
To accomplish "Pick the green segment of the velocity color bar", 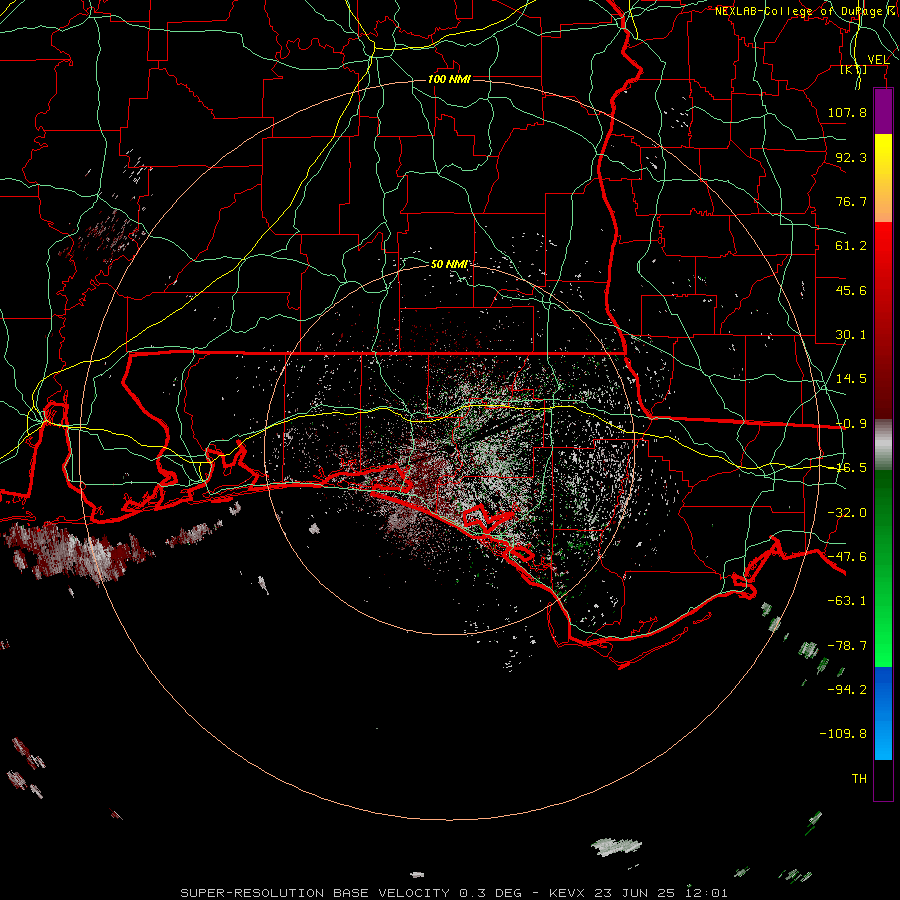I will [883, 568].
